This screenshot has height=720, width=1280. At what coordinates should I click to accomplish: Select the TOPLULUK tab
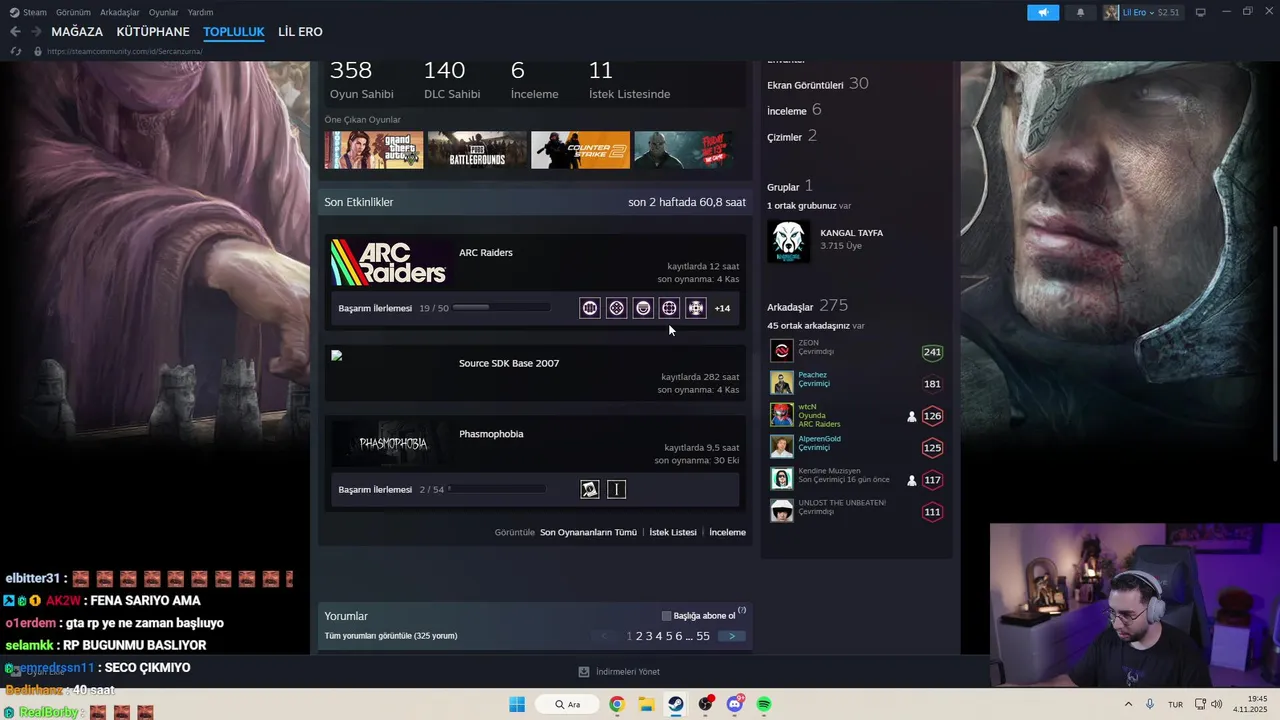tap(233, 32)
